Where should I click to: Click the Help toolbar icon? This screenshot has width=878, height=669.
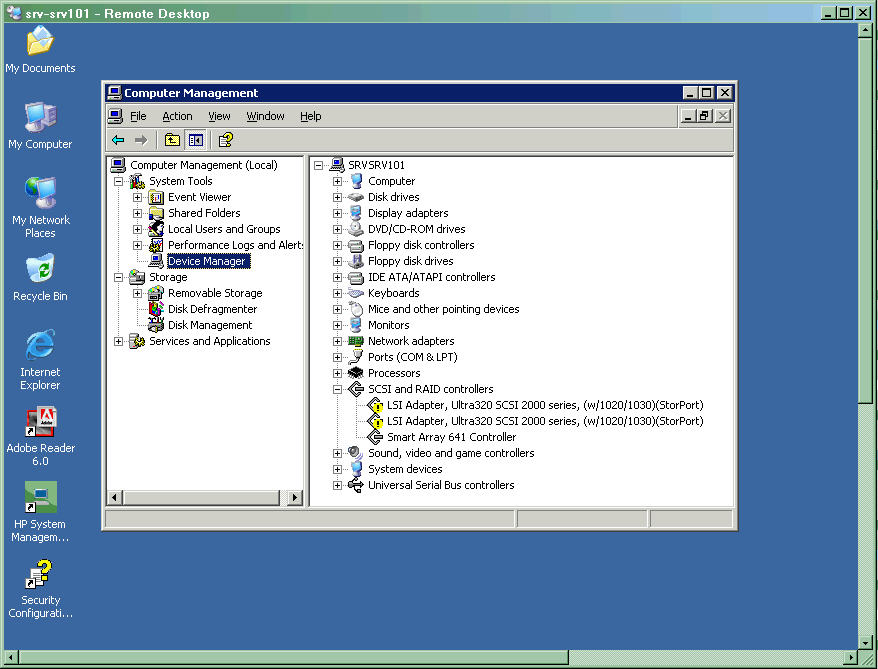pyautogui.click(x=226, y=140)
